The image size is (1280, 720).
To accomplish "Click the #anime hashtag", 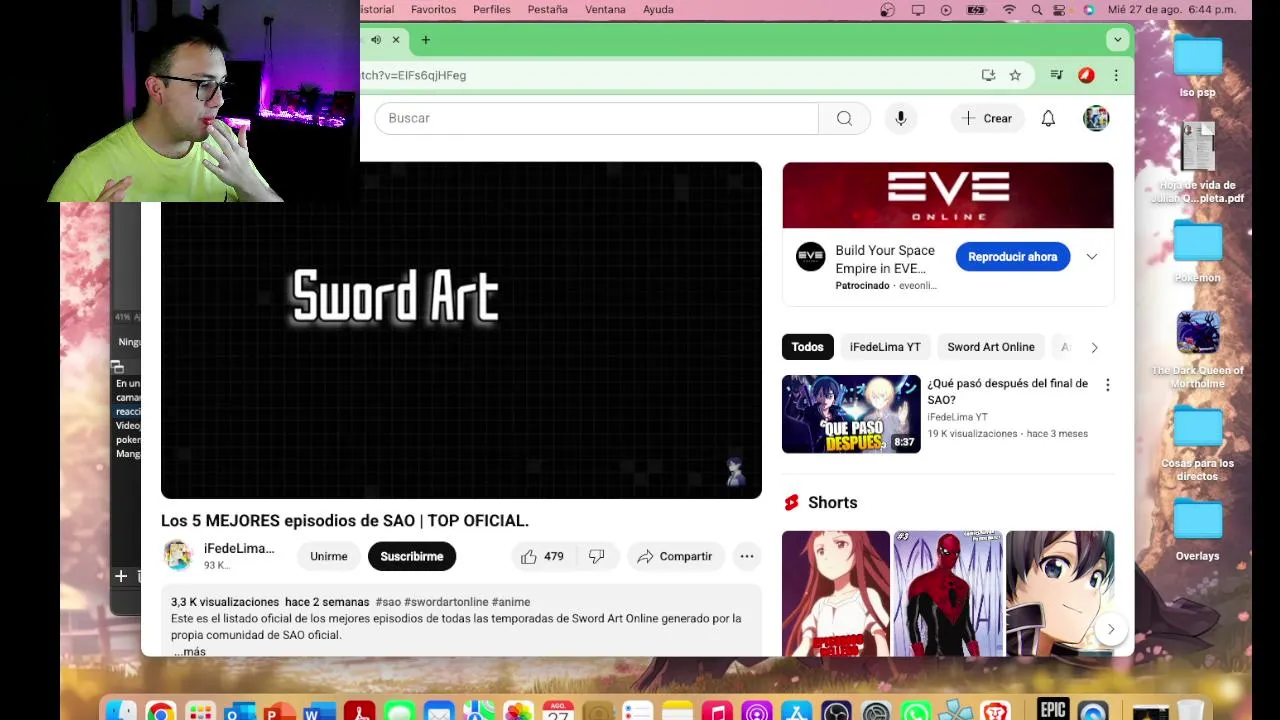I will [x=511, y=602].
